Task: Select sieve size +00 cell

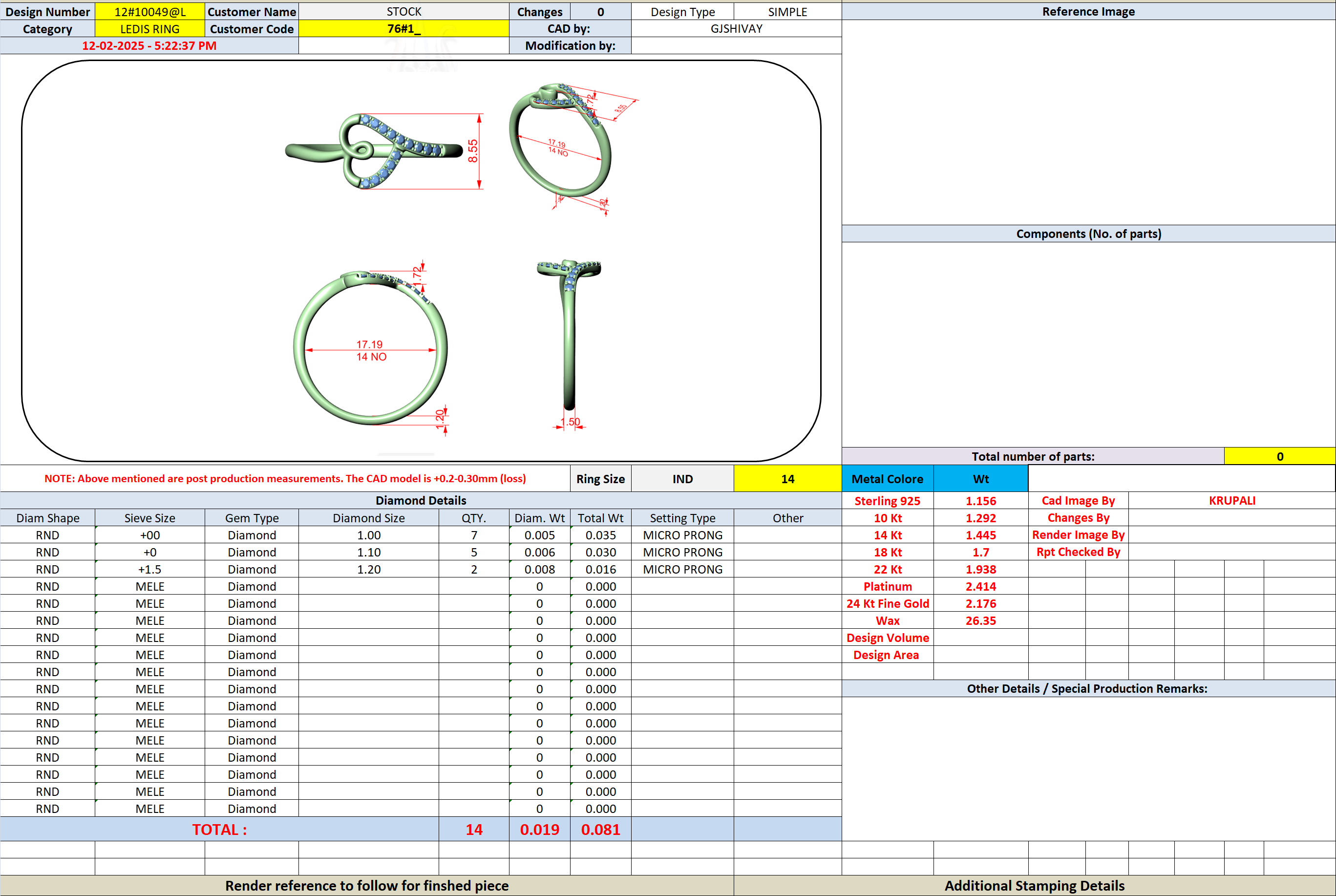Action: pos(149,535)
